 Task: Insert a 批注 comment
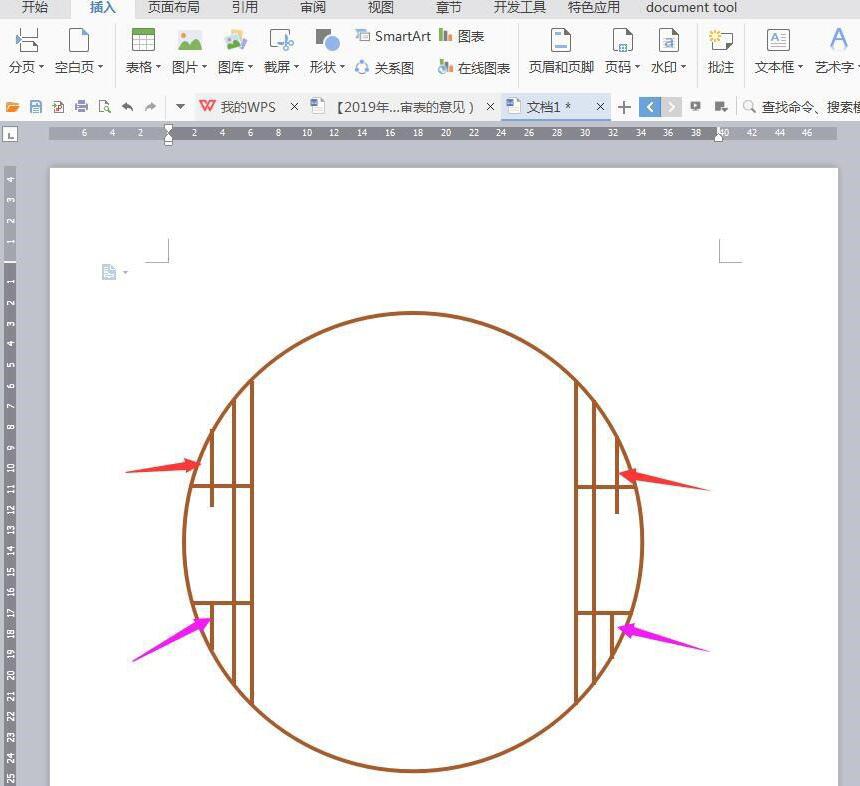(x=721, y=51)
